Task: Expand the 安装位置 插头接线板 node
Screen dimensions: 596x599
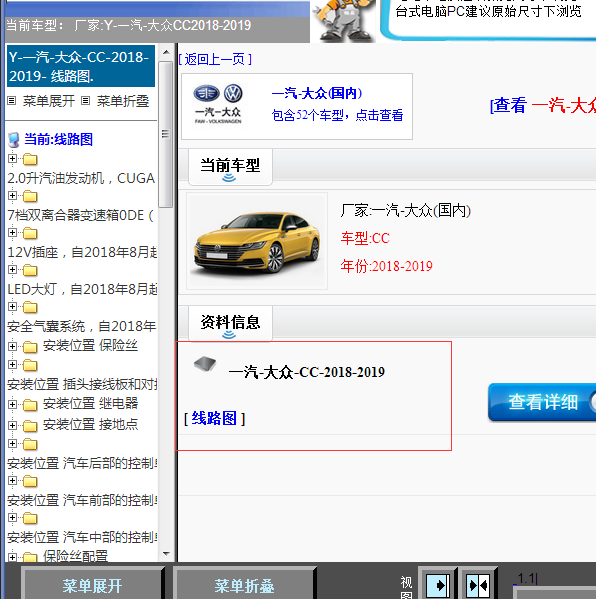Action: (12, 364)
